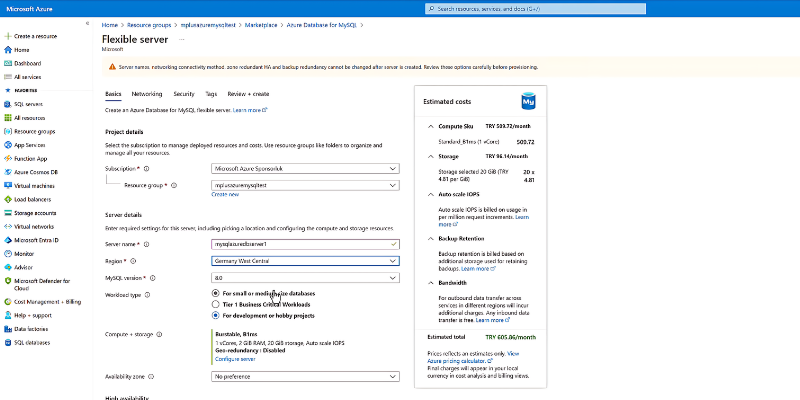This screenshot has width=800, height=400.
Task: Switch to the Security tab
Action: tap(184, 94)
